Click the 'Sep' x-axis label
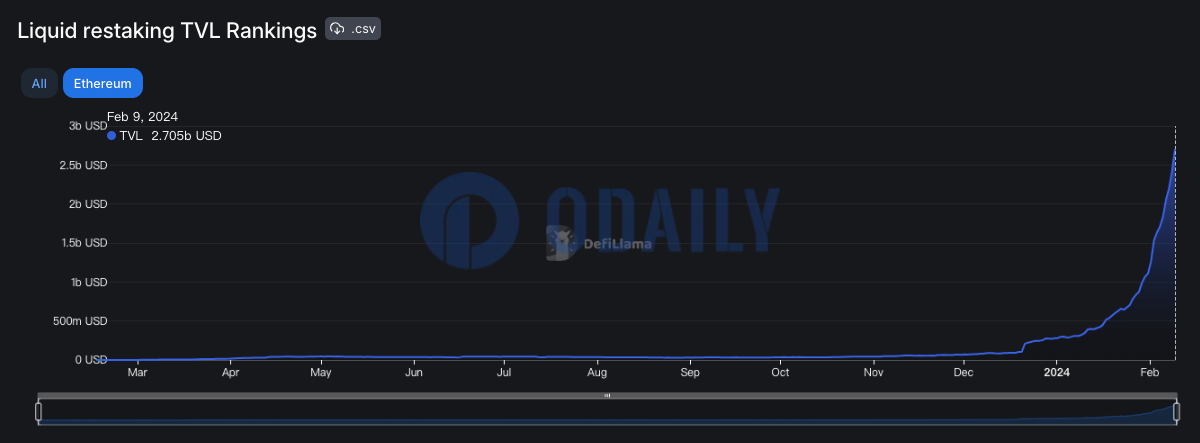This screenshot has height=443, width=1200. click(x=689, y=373)
